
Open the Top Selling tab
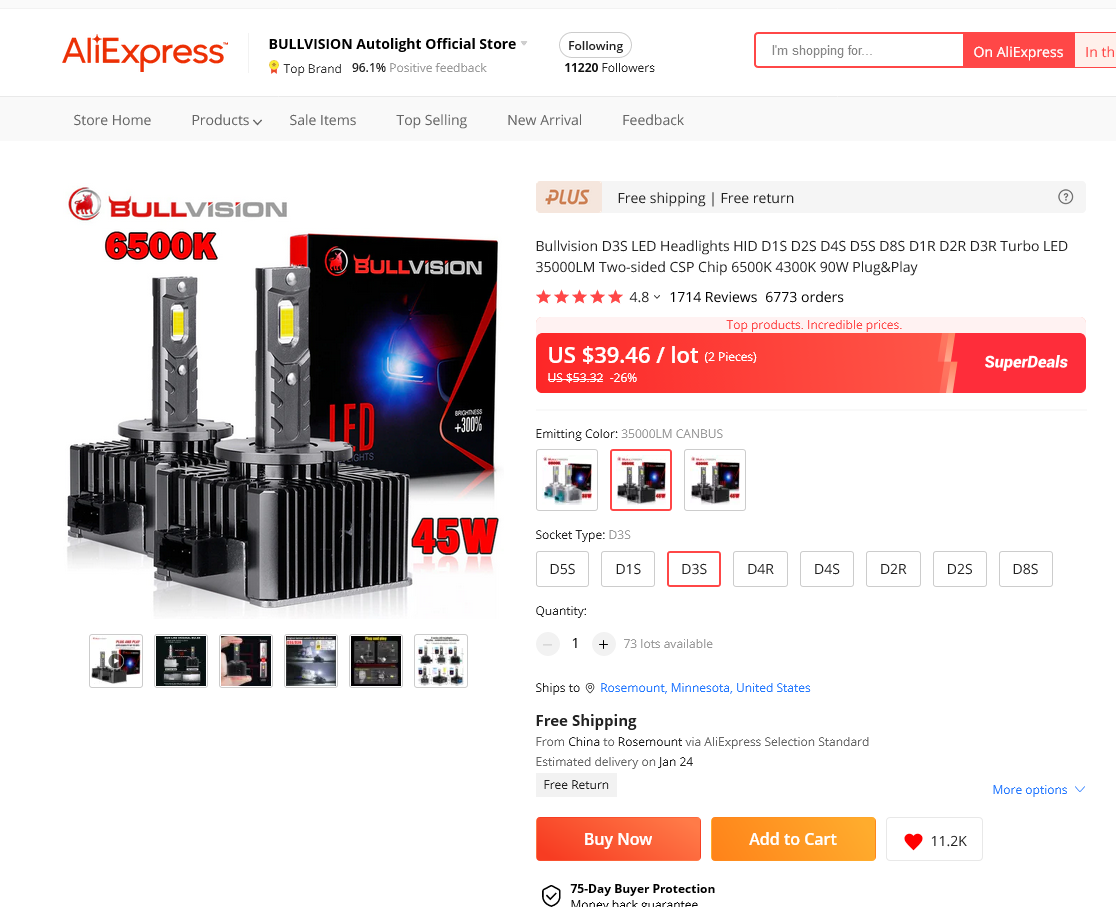[431, 120]
